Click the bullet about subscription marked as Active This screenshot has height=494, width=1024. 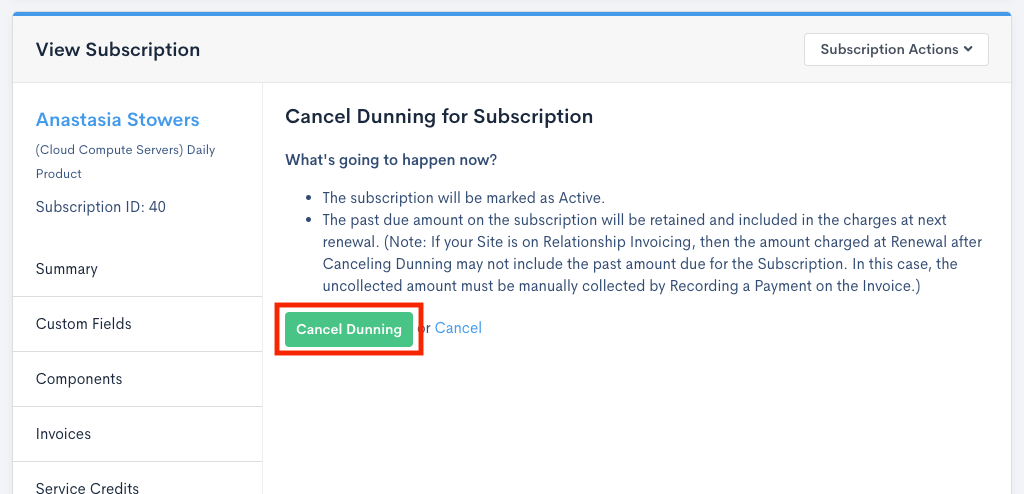pos(463,198)
